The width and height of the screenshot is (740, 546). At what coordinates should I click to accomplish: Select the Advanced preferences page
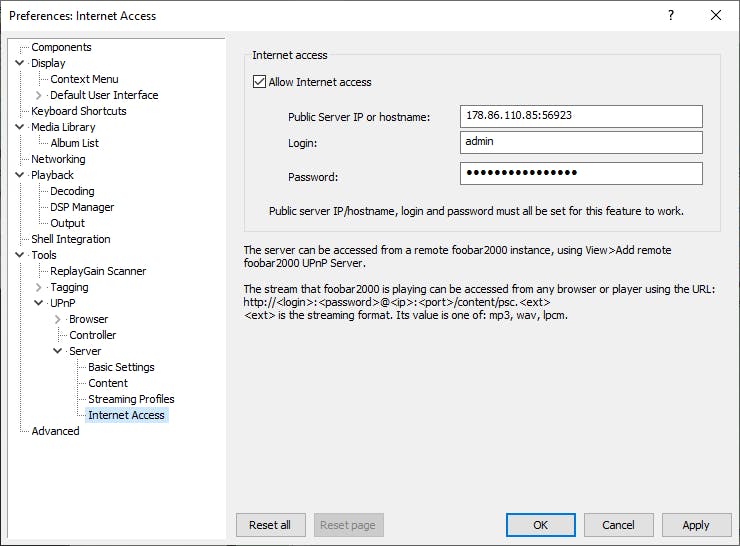(55, 431)
